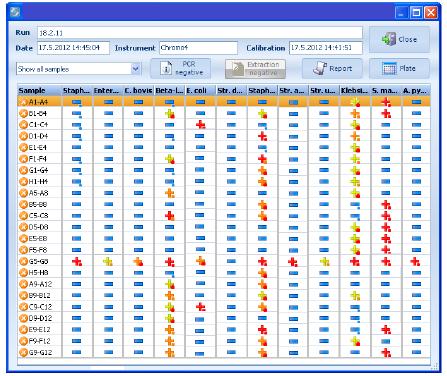
Task: Click the red plus in second Staph column, row F1-F4
Action: coord(262,159)
